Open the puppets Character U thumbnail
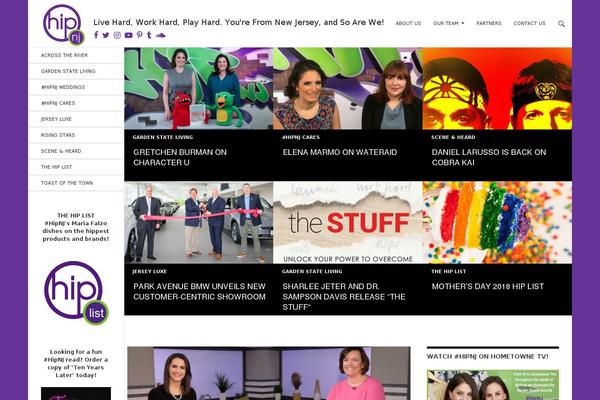The image size is (600, 400). click(x=199, y=88)
